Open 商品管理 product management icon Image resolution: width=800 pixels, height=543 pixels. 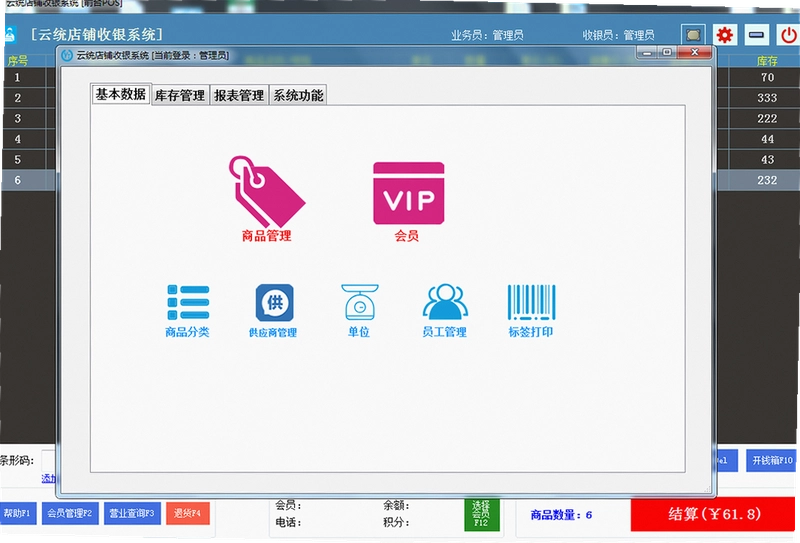tap(266, 199)
